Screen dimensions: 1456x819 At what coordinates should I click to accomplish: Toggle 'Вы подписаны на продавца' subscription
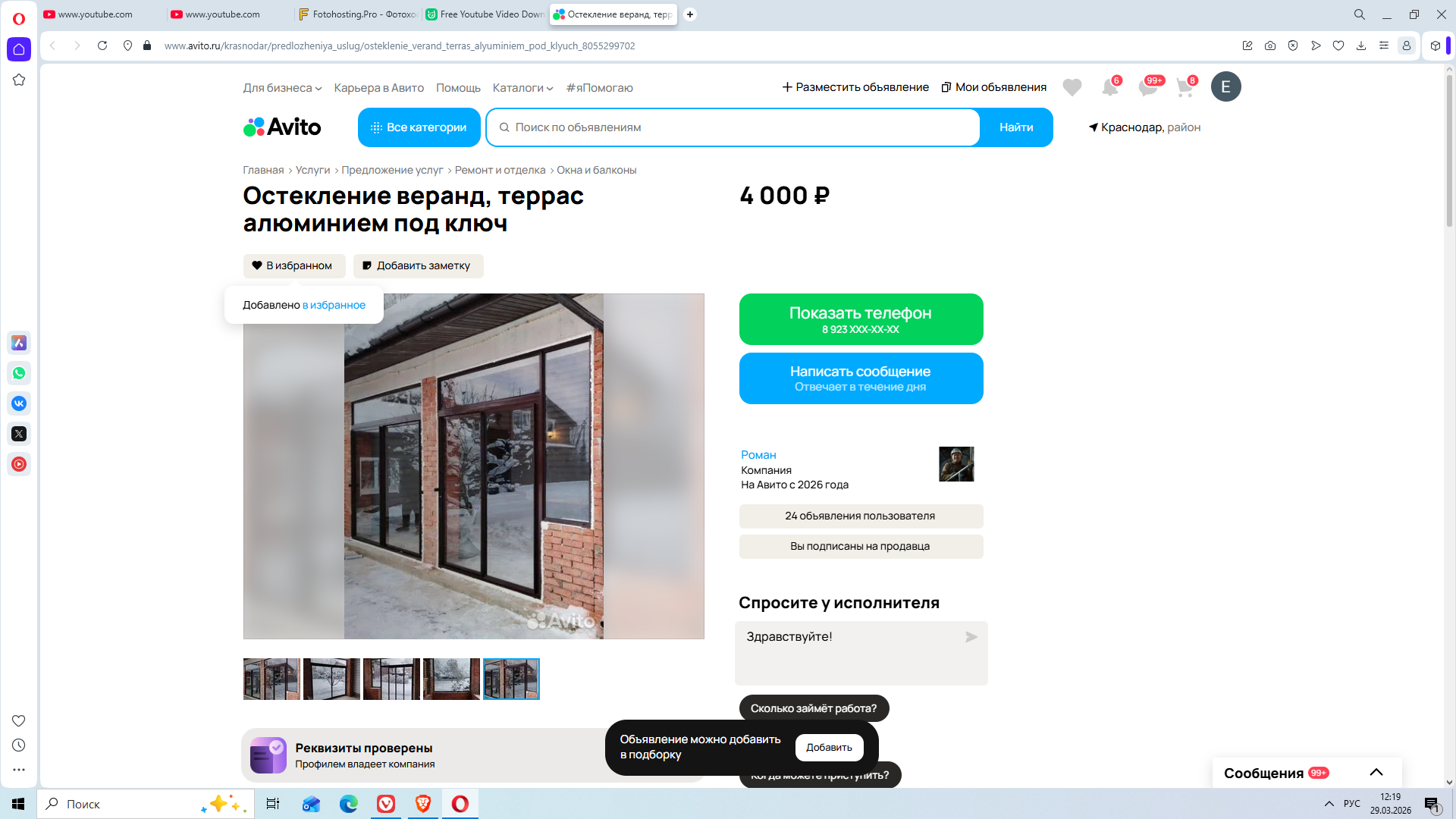860,547
